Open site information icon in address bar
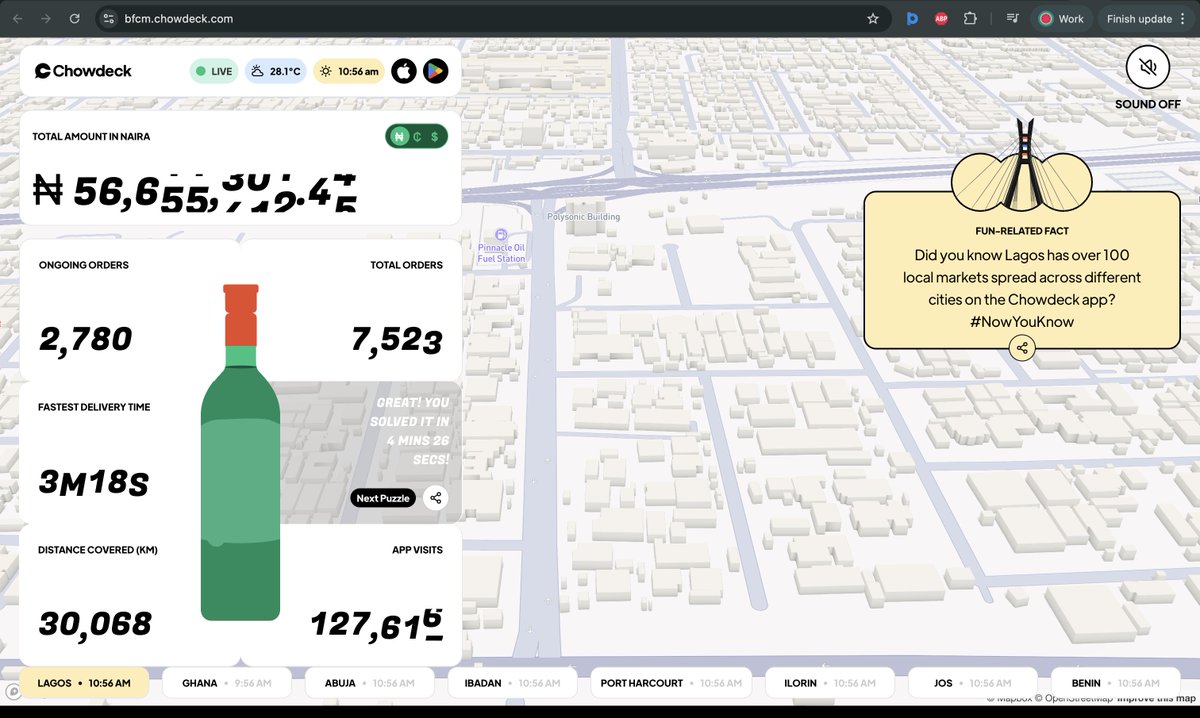 [110, 18]
